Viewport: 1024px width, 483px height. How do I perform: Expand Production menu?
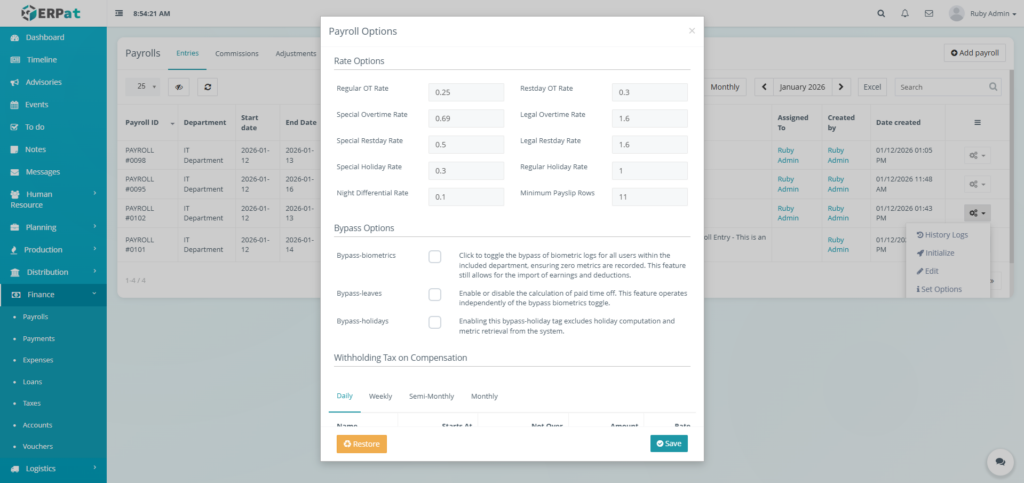(54, 249)
